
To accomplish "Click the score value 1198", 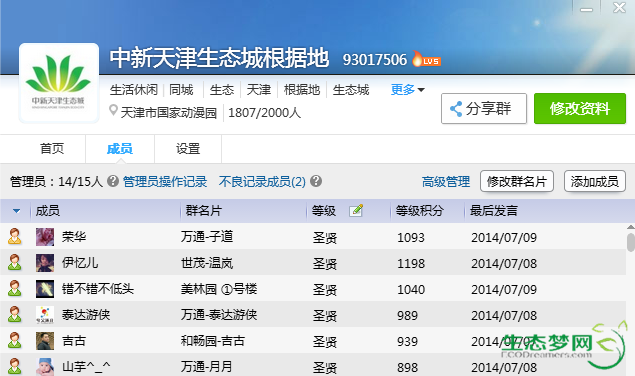I will (x=411, y=263).
